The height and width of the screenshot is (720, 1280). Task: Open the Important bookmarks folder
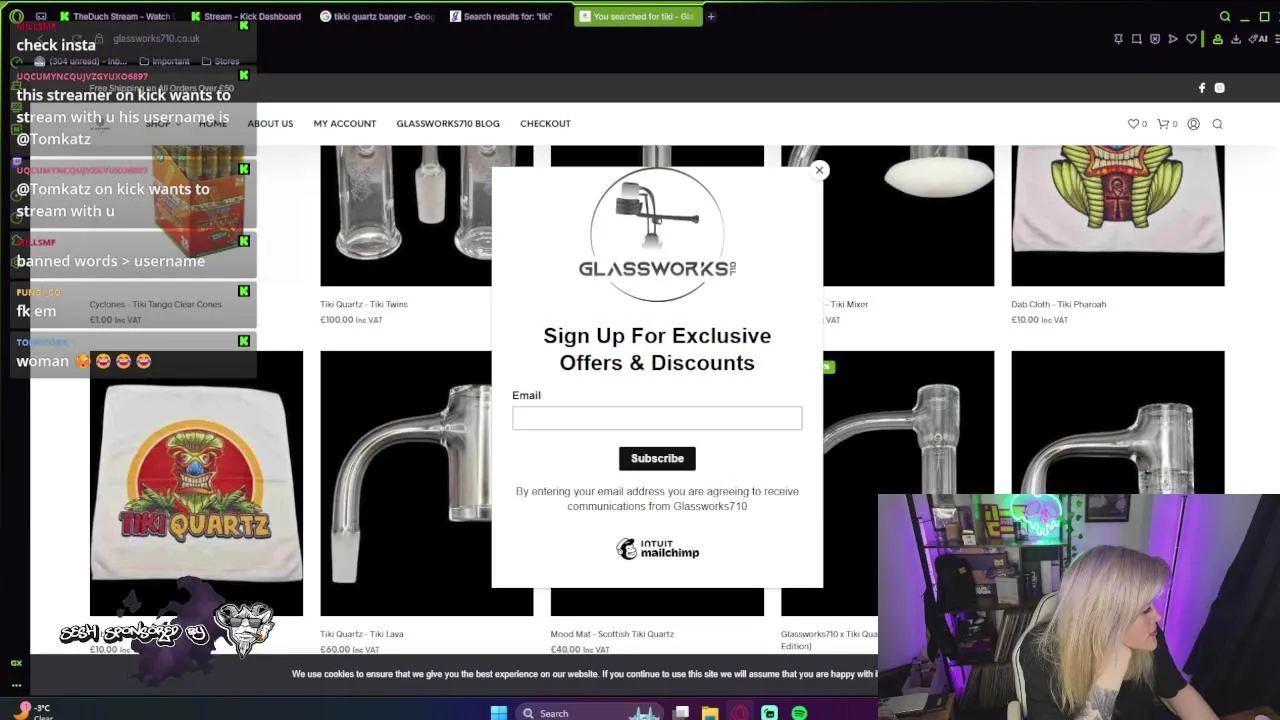pos(164,61)
